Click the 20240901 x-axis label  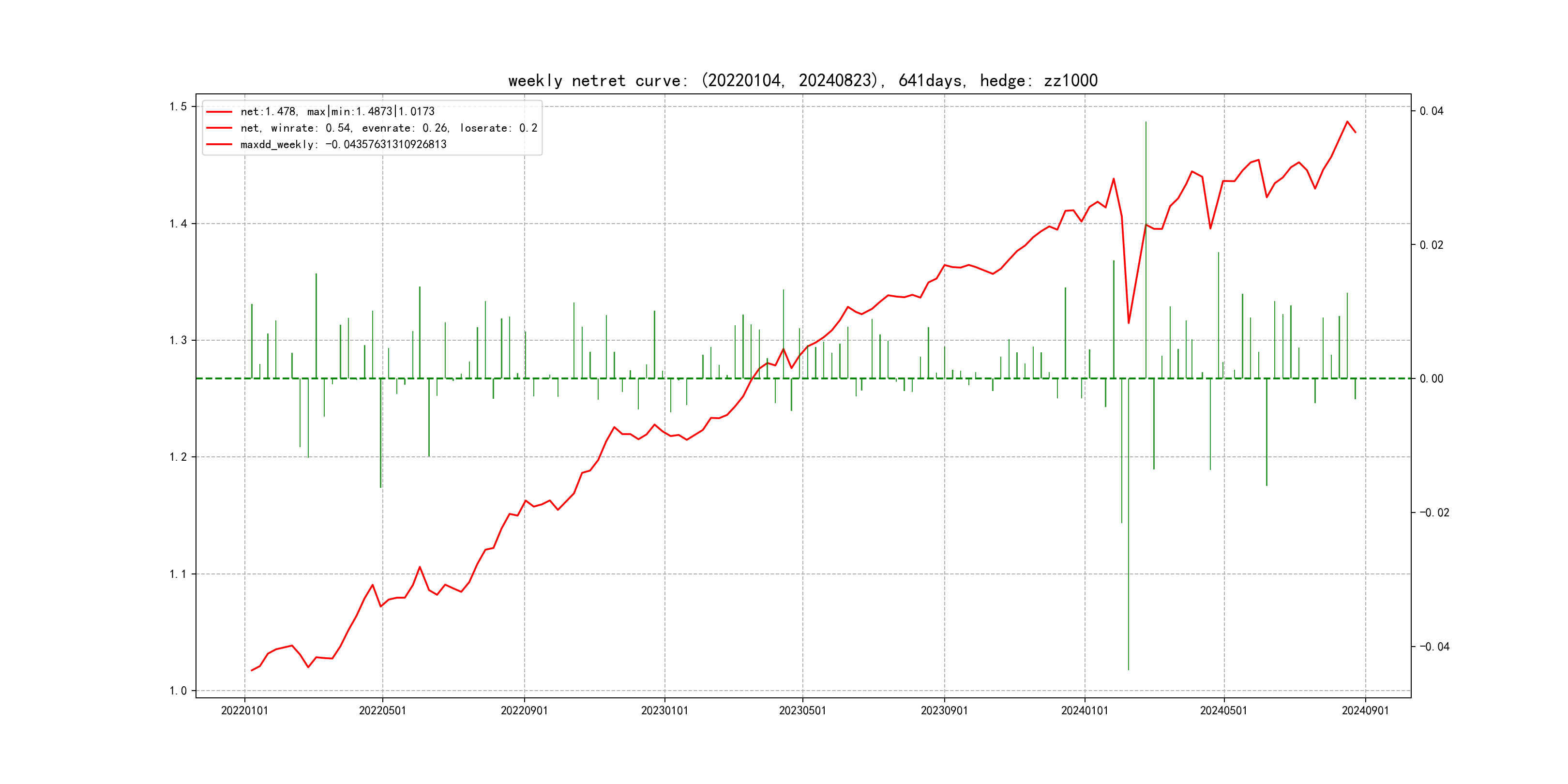coord(1365,710)
